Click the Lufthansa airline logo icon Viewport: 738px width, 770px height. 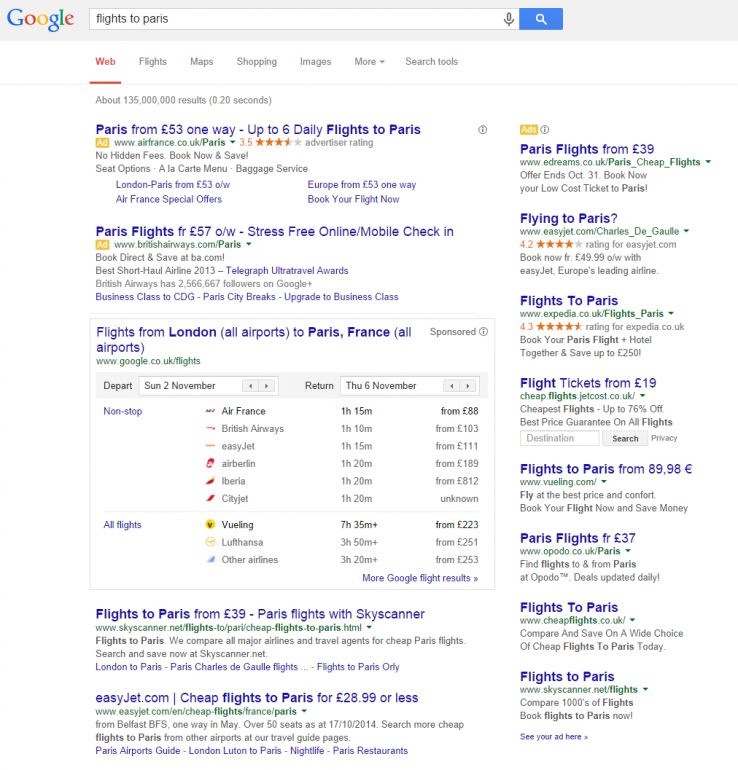(210, 542)
